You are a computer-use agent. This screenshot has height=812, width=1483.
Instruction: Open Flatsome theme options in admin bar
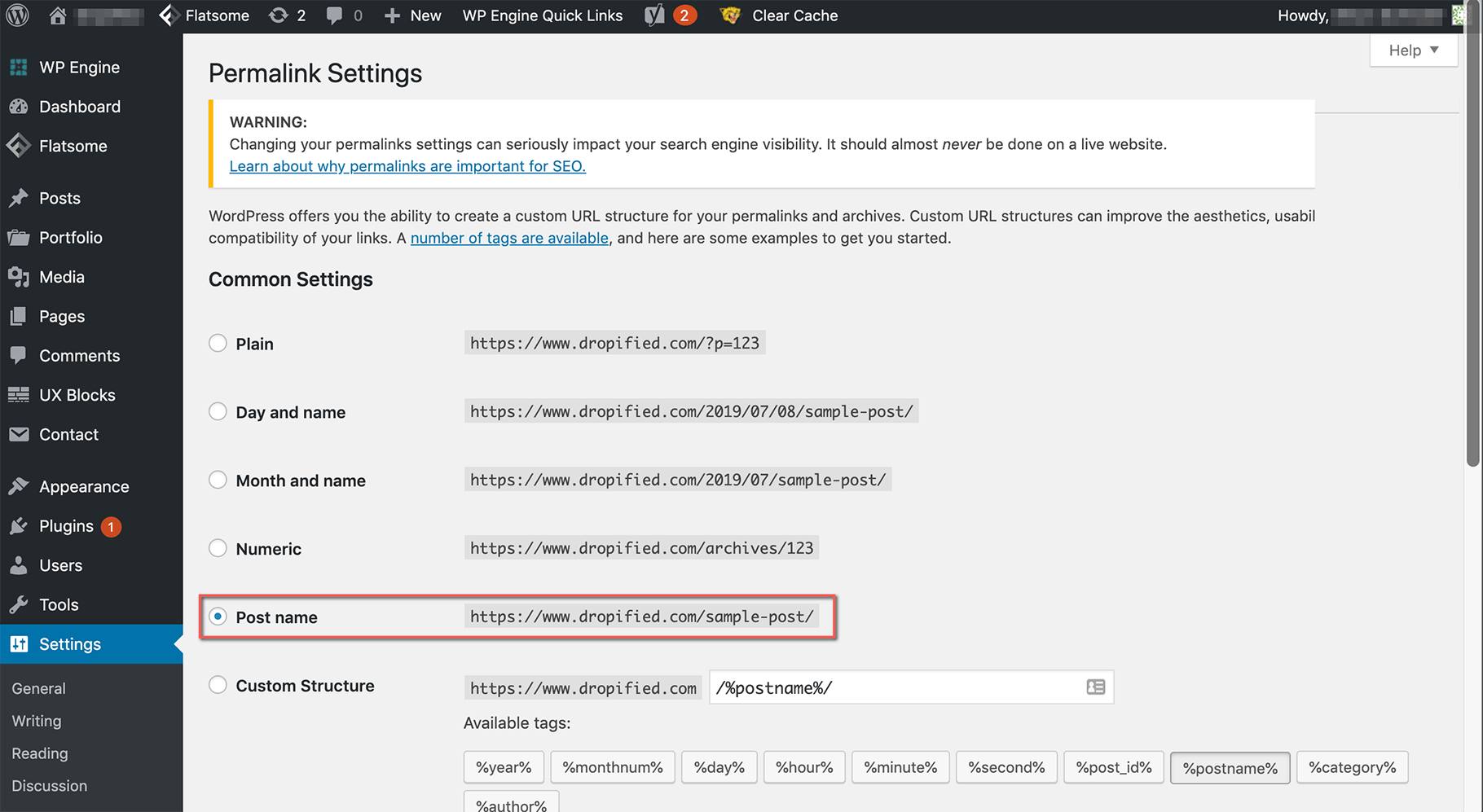(x=205, y=15)
